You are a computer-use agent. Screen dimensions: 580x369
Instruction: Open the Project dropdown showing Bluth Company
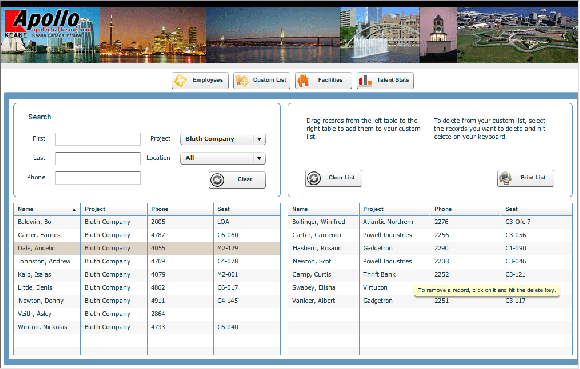[223, 139]
